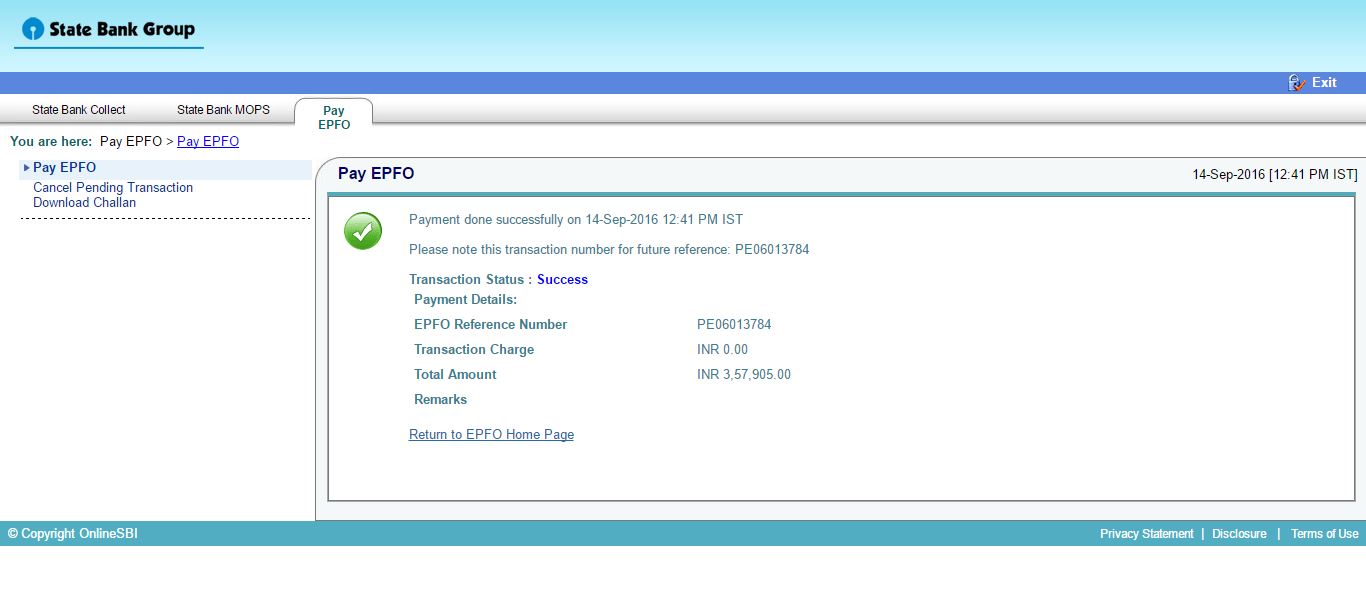Click the total amount INR 3,57,905.00
The height and width of the screenshot is (595, 1366).
click(x=744, y=375)
